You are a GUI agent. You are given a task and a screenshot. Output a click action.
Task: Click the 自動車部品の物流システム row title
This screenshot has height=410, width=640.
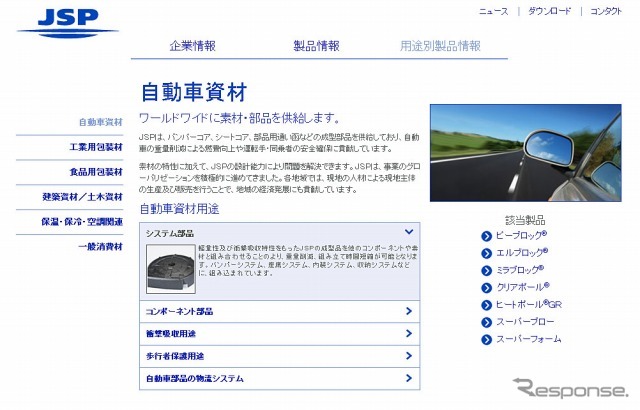(195, 379)
